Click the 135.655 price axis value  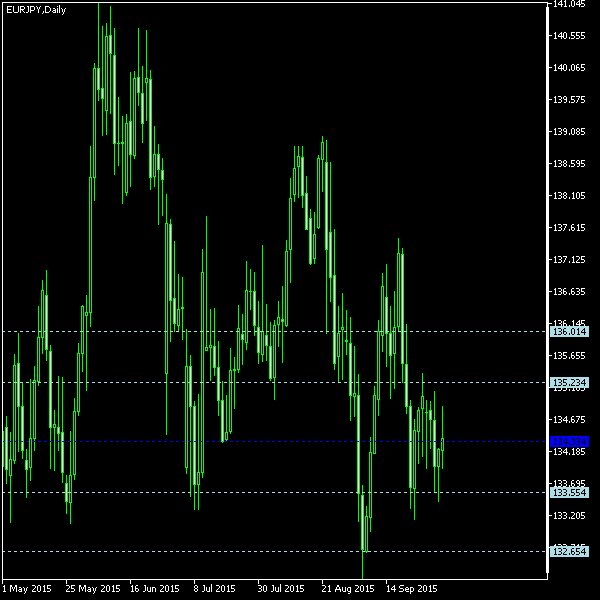pos(569,356)
